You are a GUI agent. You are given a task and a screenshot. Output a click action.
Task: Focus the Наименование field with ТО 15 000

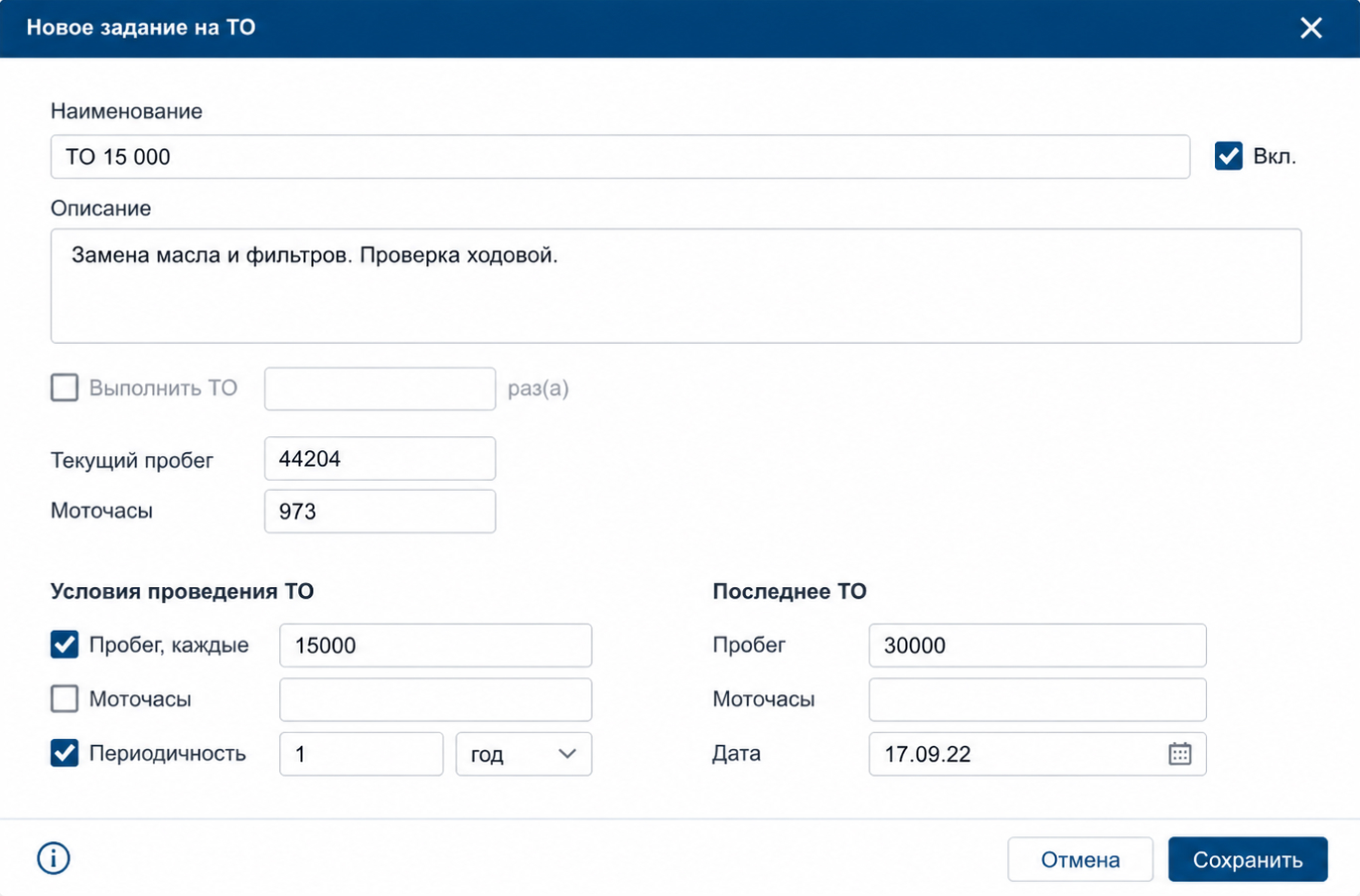[620, 157]
